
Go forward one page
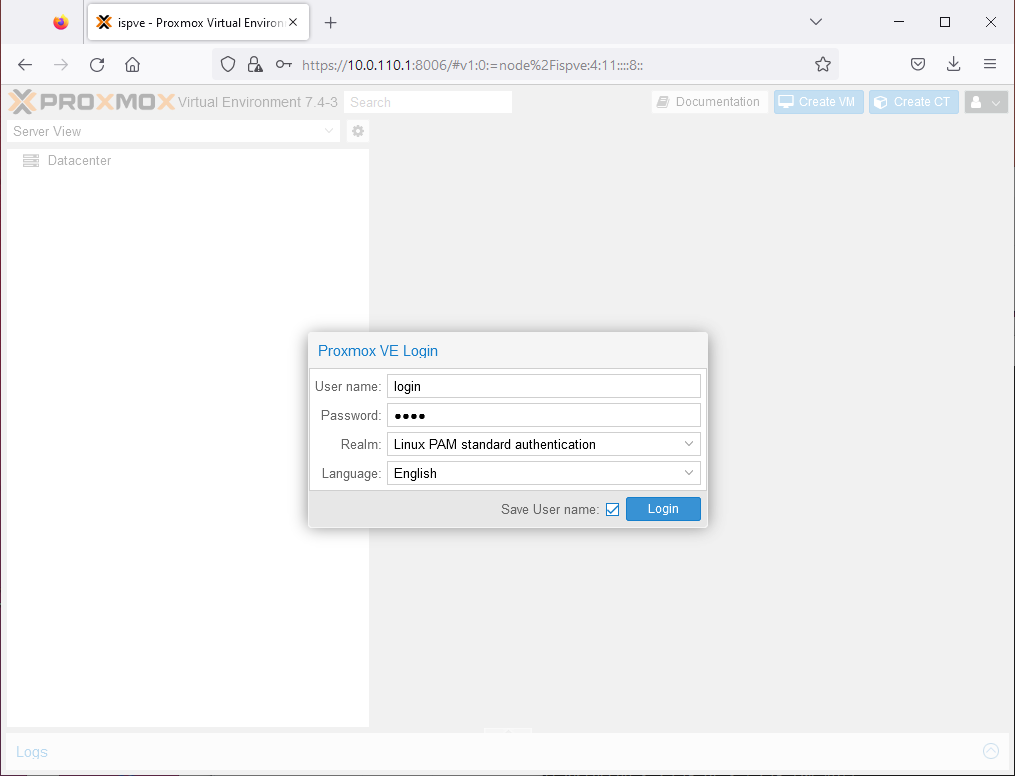[61, 65]
